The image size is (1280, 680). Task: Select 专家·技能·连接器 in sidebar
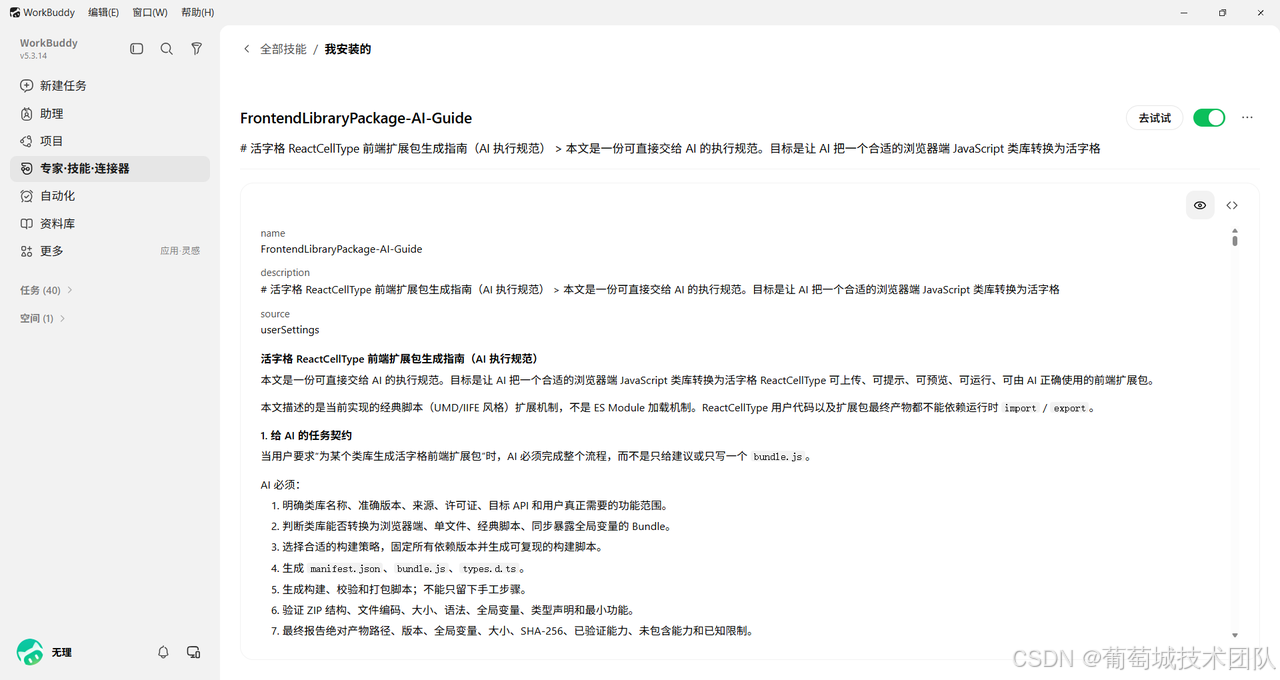click(110, 169)
